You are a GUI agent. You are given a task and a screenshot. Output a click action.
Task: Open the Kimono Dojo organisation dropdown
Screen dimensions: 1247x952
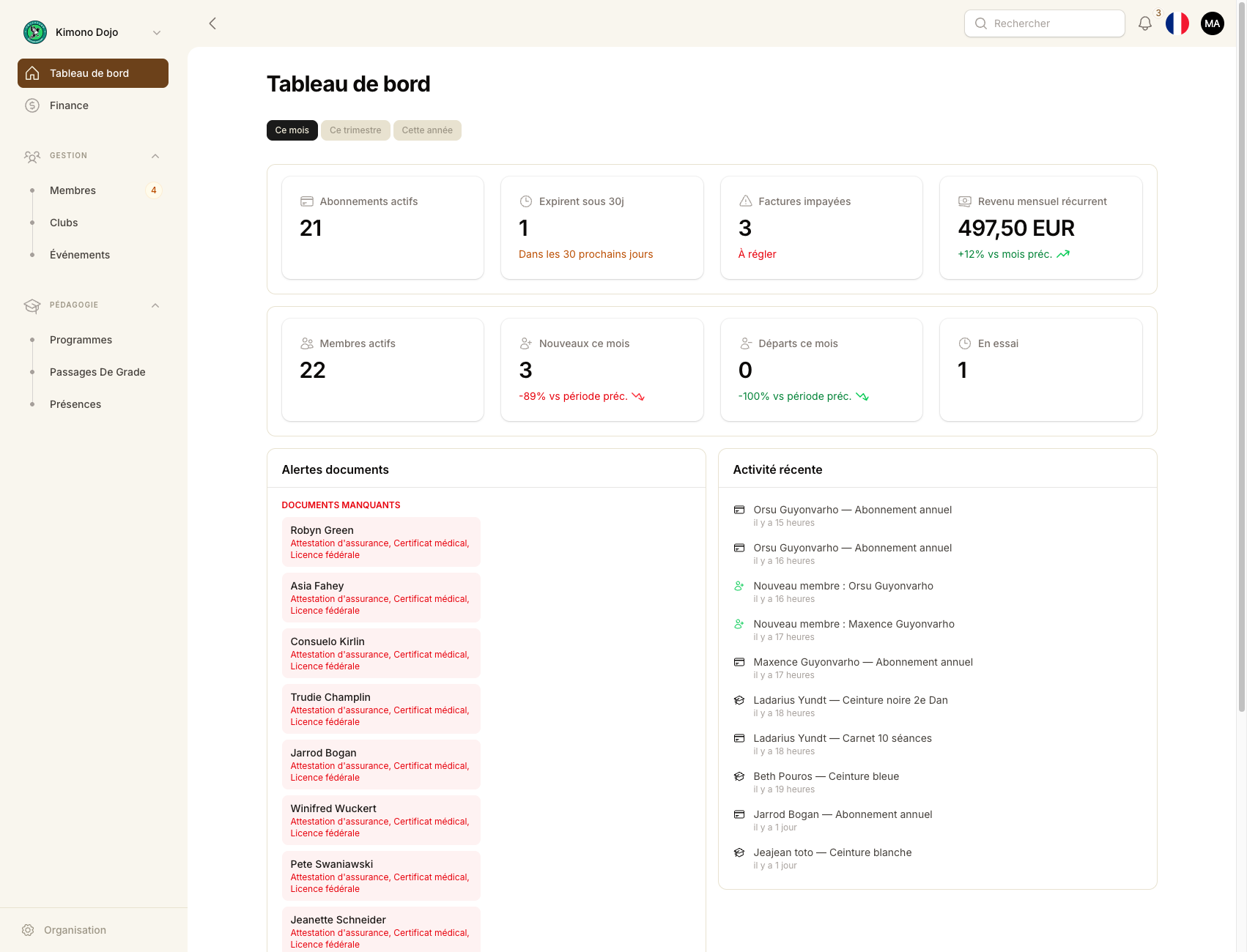(156, 32)
